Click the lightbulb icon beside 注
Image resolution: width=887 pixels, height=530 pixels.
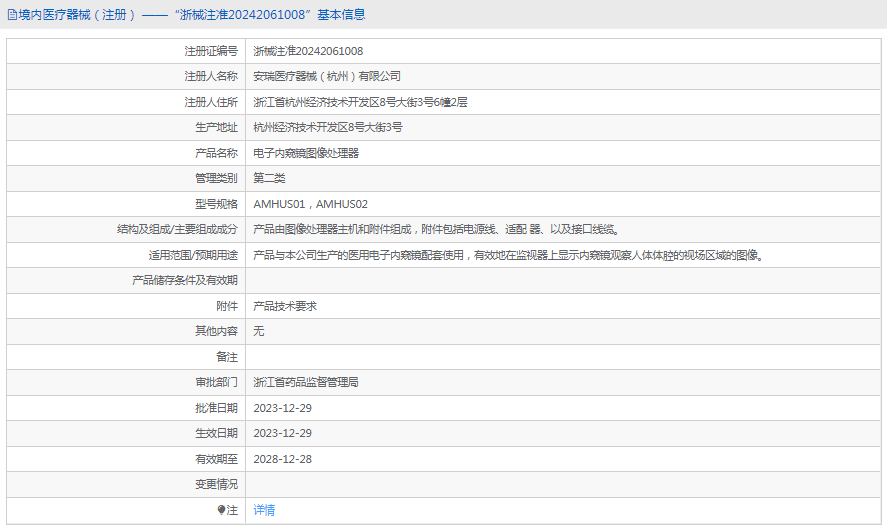pos(221,510)
